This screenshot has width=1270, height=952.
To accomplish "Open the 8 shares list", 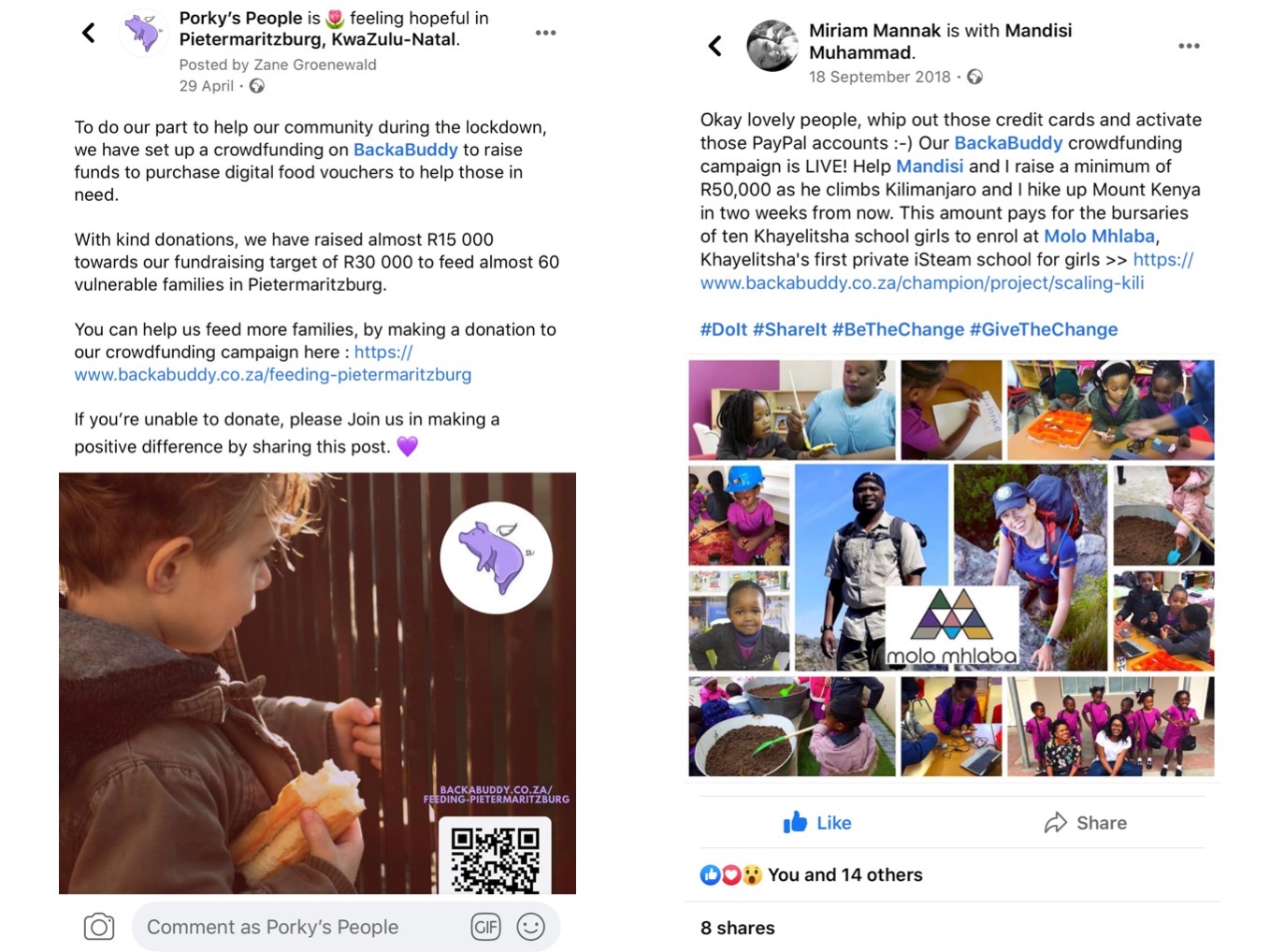I will click(738, 928).
